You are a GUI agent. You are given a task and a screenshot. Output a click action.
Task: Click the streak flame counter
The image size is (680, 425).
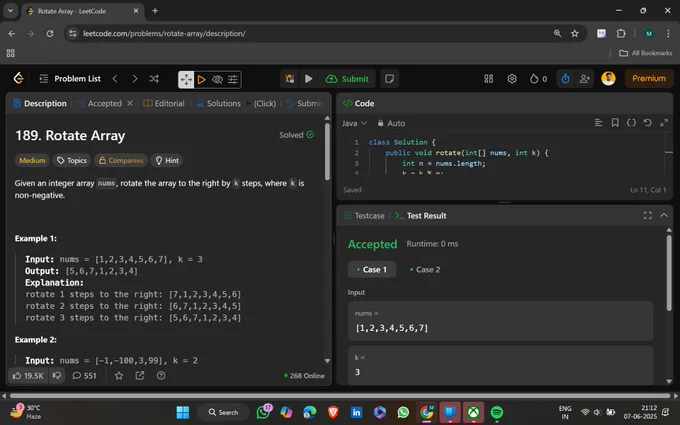[538, 78]
